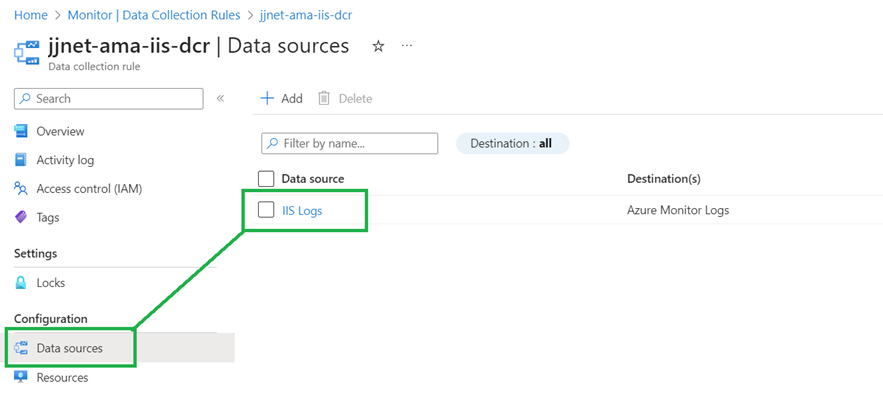Open the IIS Logs data source link

tap(302, 210)
